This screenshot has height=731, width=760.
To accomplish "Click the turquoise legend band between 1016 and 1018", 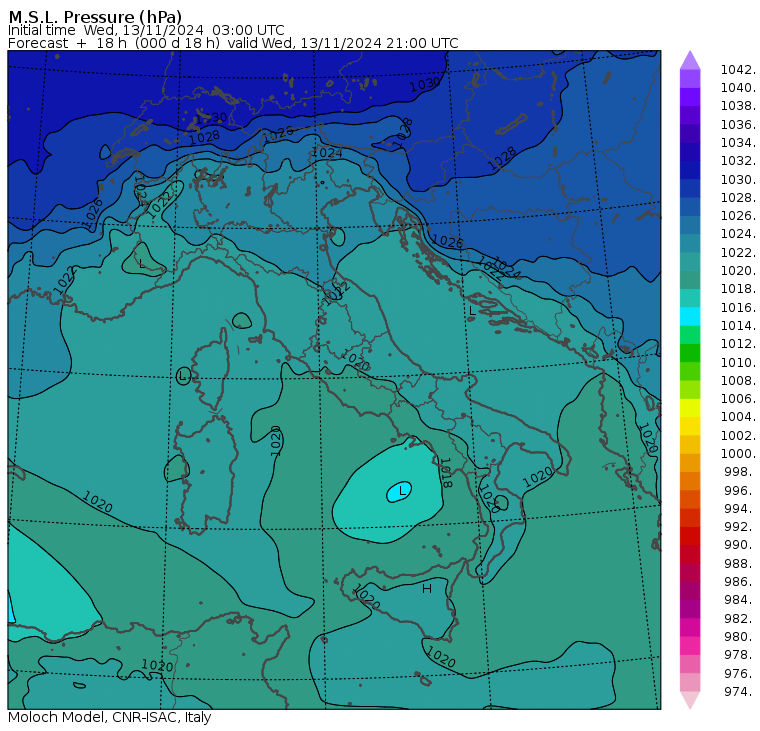I will [x=690, y=298].
